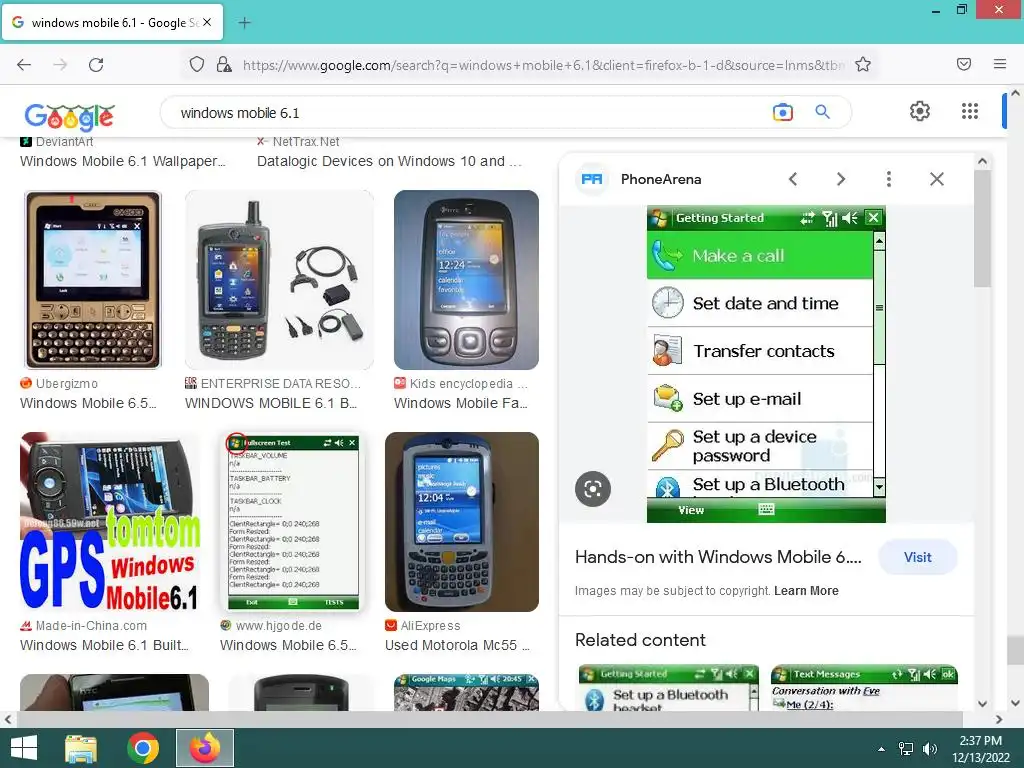
Task: Open the Windows Mobile 6.5 Ubergizmo caption
Action: tap(88, 403)
